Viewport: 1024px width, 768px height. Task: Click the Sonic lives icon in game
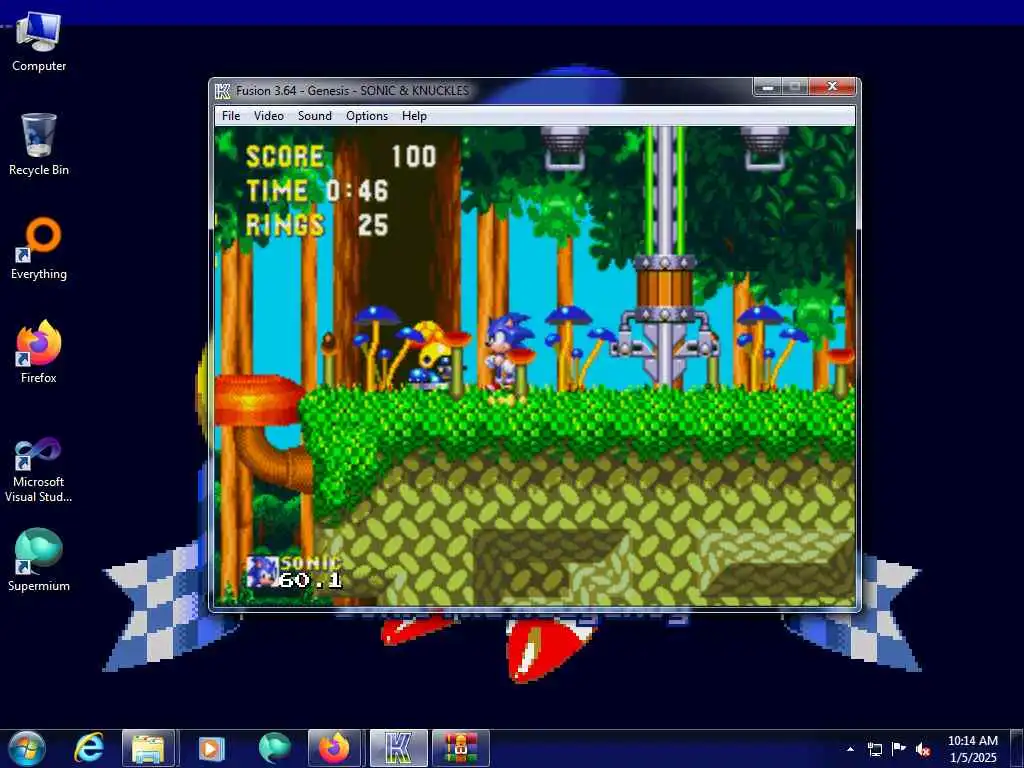coord(263,571)
